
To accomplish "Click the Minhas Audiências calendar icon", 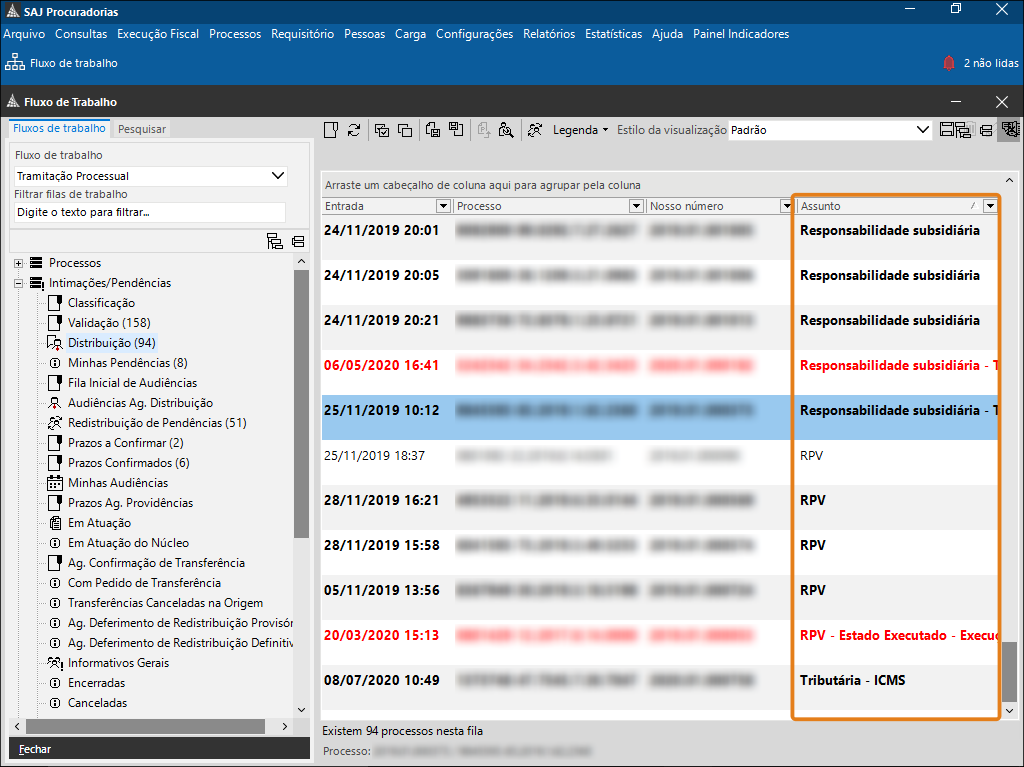I will [56, 483].
